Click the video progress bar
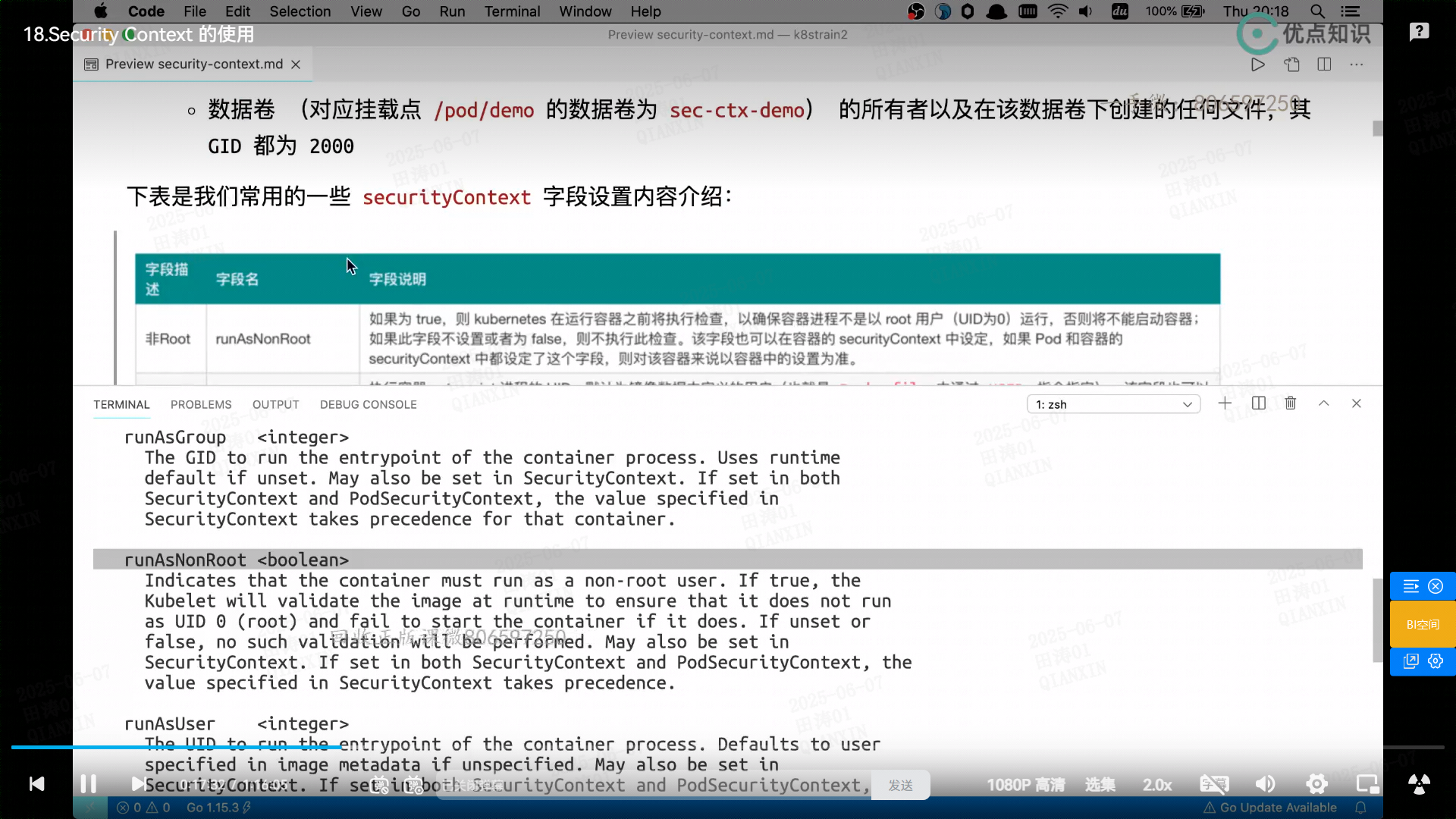This screenshot has height=819, width=1456. coord(728,747)
